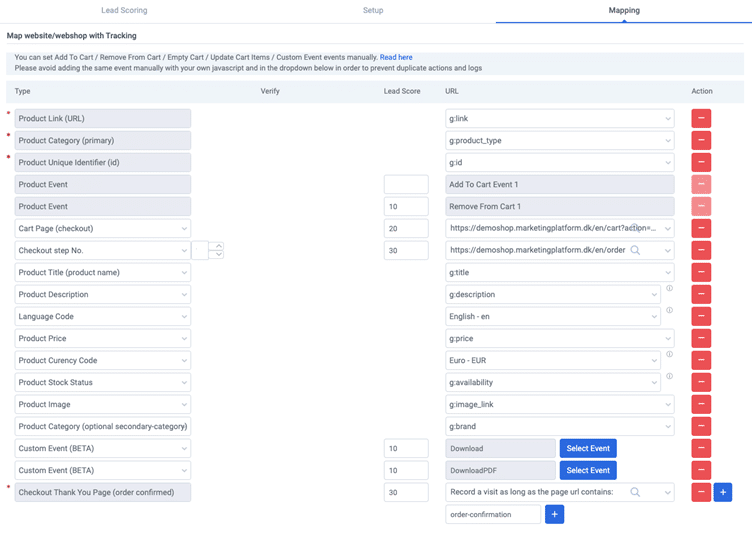Screen dimensions: 752x534
Task: Open the Product Price type dropdown
Action: click(x=103, y=339)
